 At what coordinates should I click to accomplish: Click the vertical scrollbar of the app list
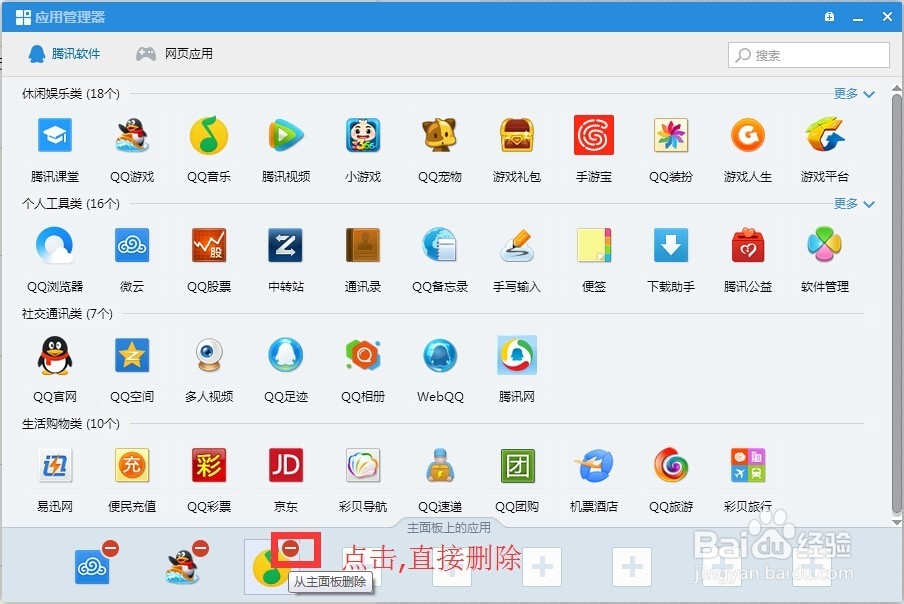pyautogui.click(x=897, y=303)
